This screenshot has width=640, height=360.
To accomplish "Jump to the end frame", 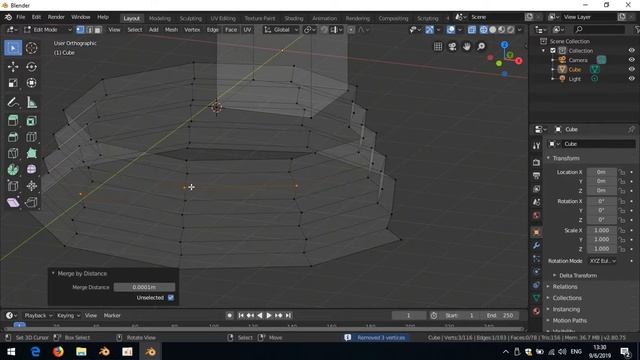I will tap(288, 316).
